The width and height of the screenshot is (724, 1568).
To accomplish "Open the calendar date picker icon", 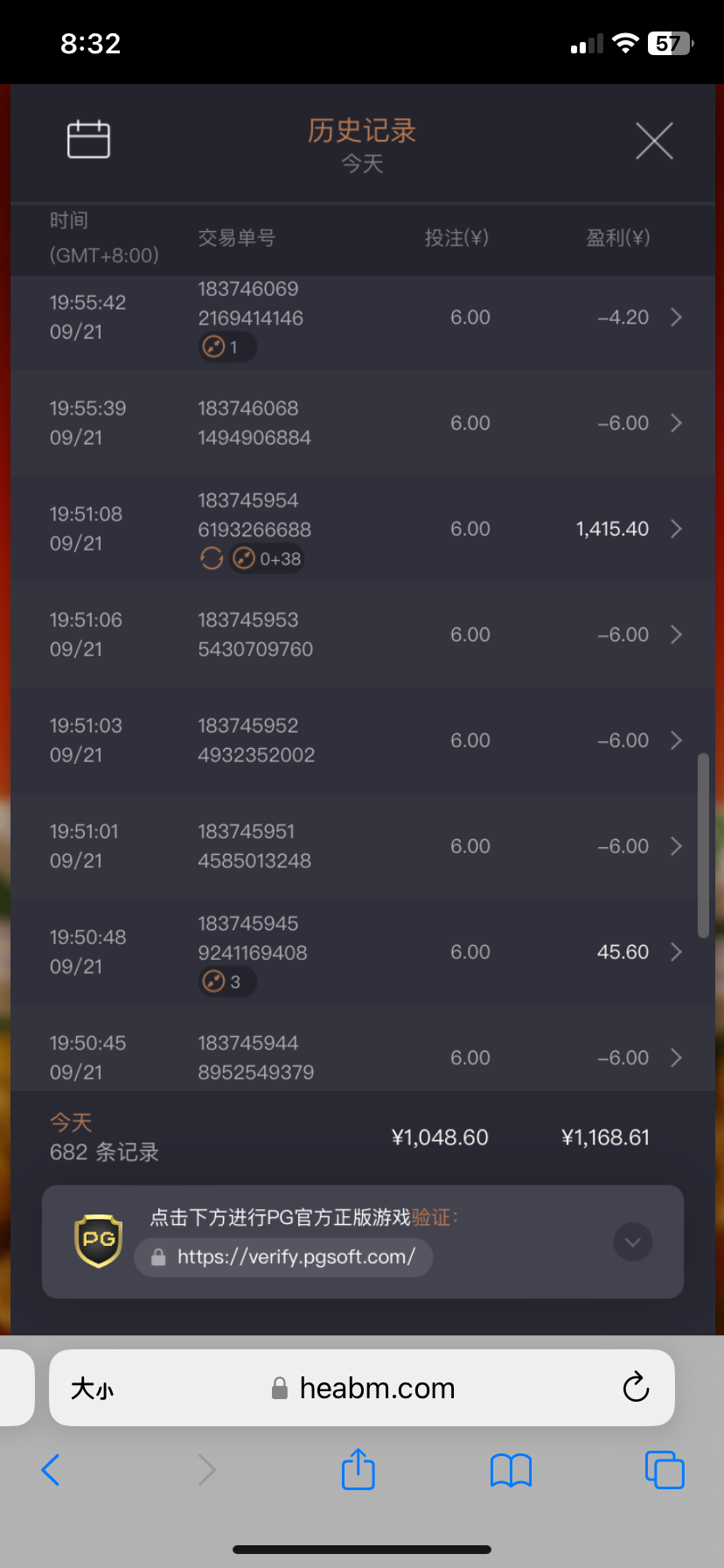I will 88,139.
